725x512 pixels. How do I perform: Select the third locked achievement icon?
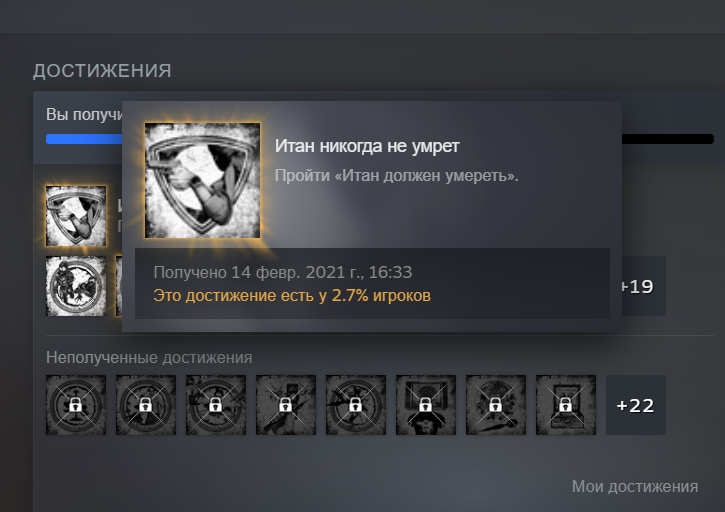point(216,405)
